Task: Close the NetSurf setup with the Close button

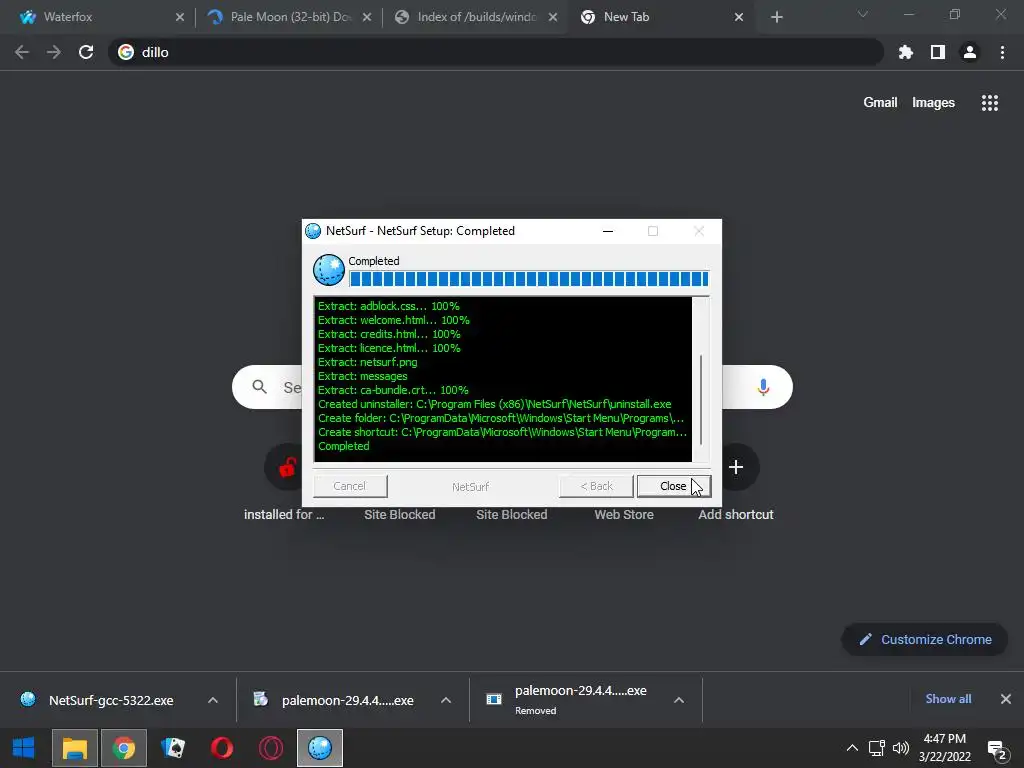Action: point(673,486)
